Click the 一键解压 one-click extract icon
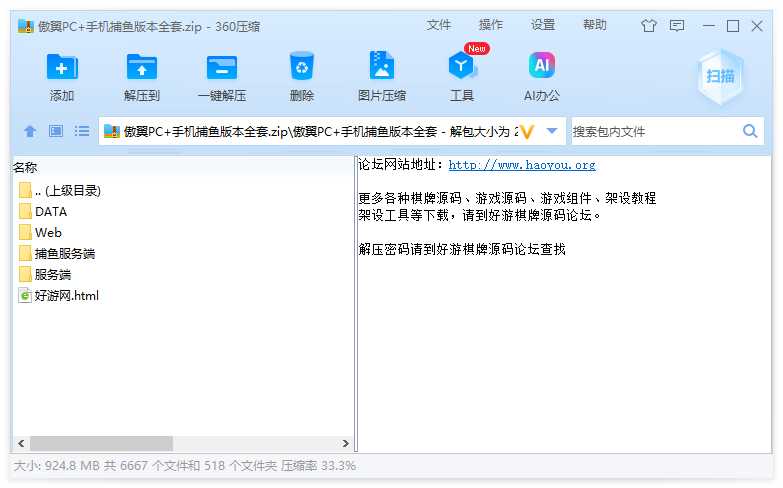The width and height of the screenshot is (783, 488). [x=222, y=67]
